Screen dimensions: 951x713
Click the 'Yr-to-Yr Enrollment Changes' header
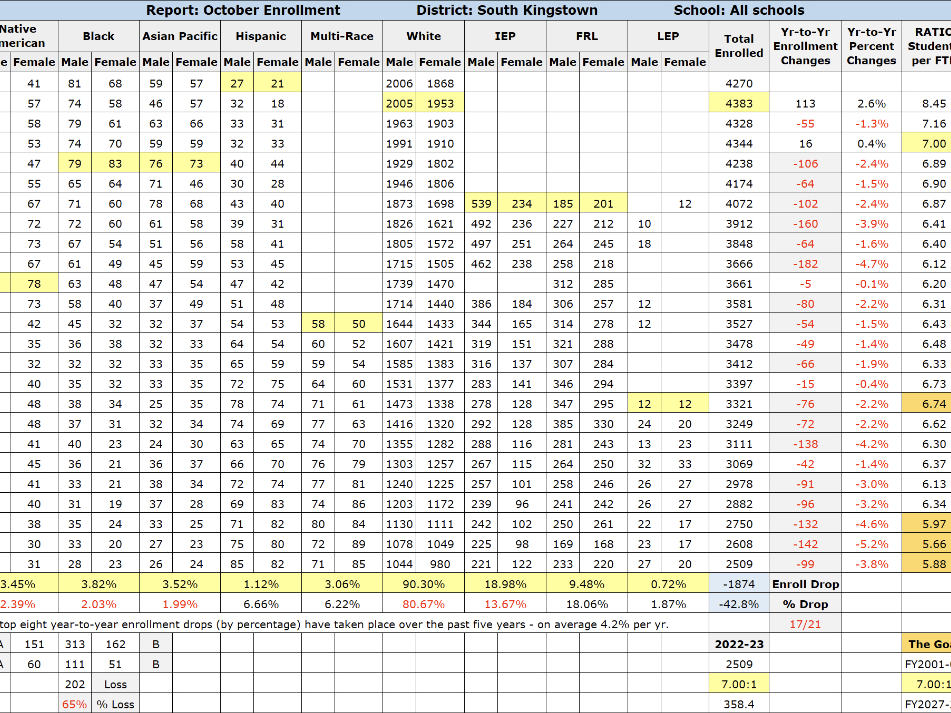(x=805, y=46)
